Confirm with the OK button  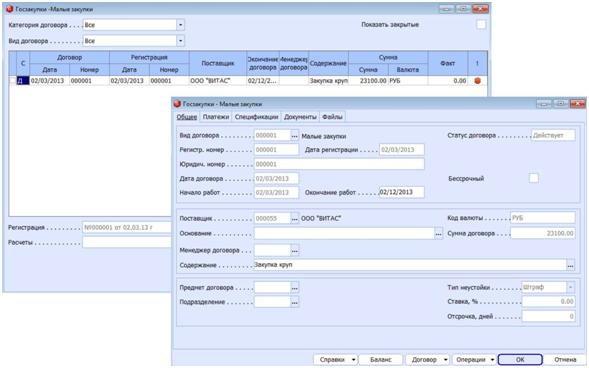[520, 360]
